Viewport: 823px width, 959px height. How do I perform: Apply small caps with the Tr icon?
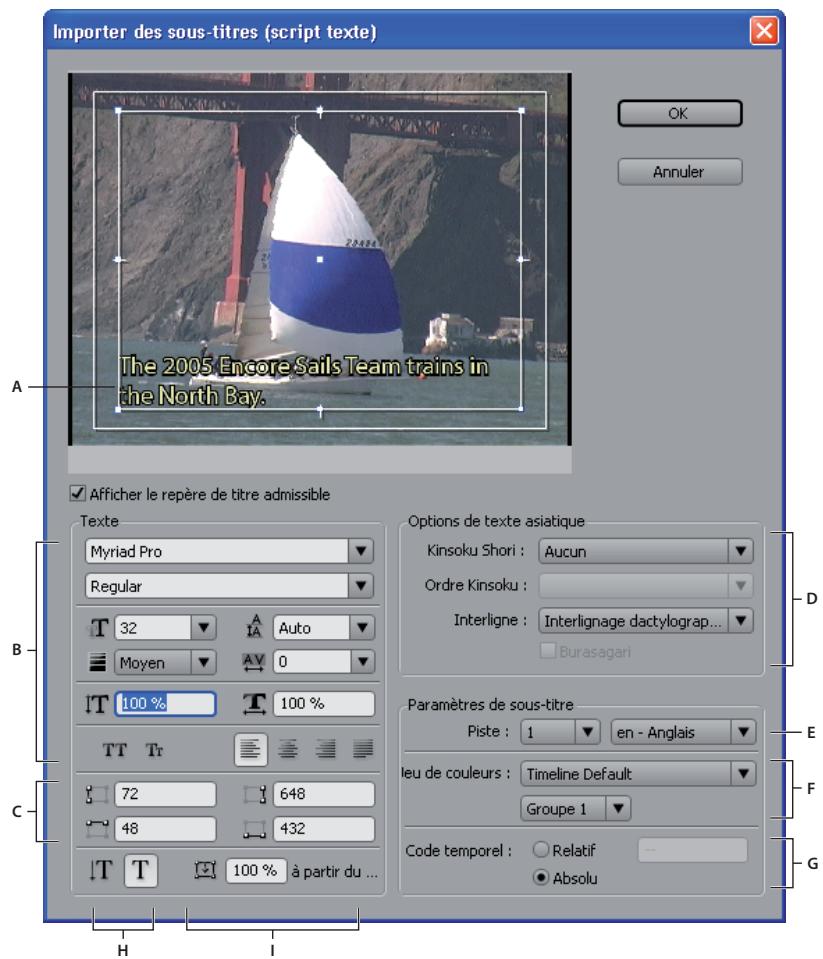tap(156, 750)
